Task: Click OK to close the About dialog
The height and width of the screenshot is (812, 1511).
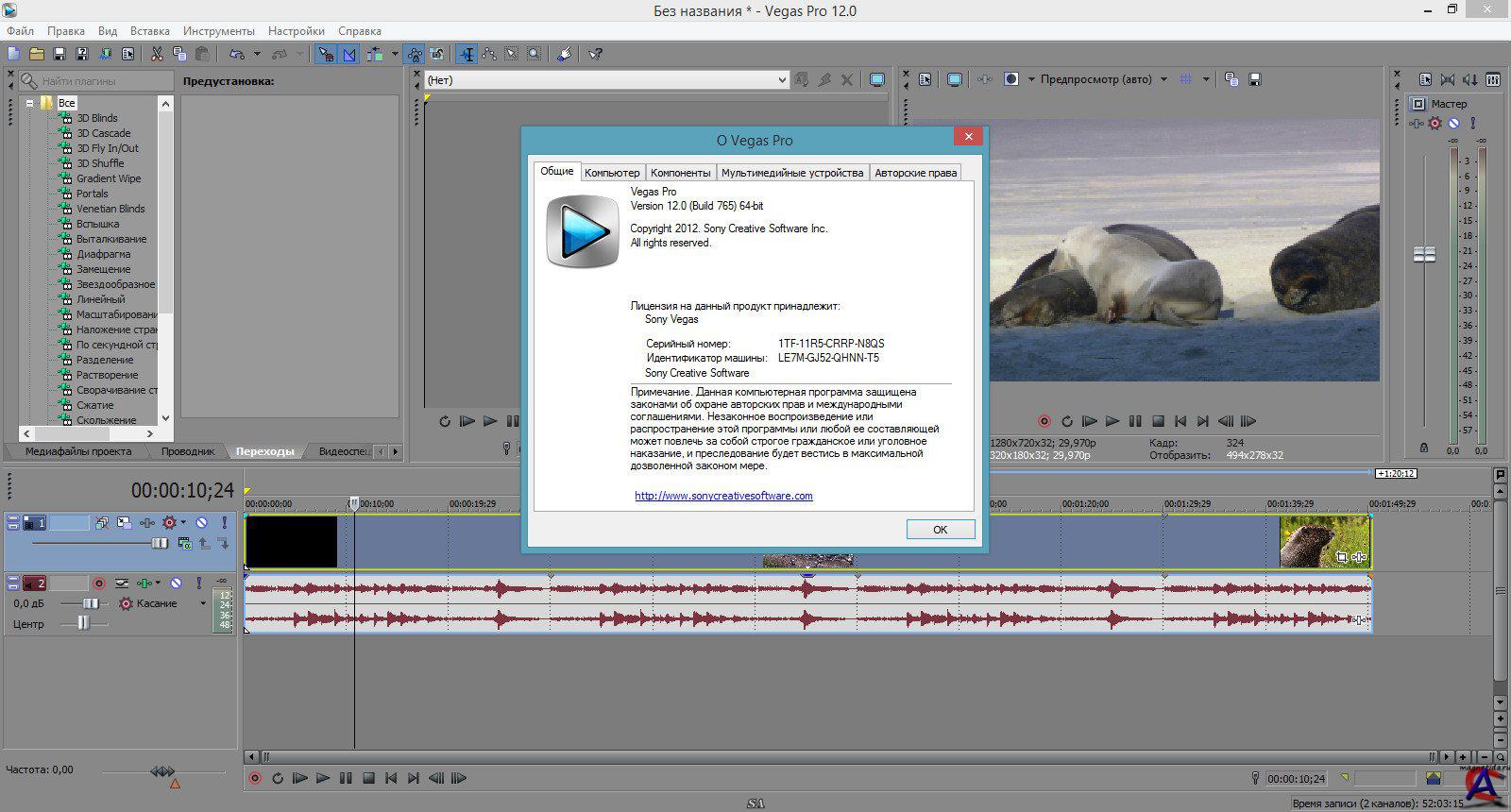Action: pos(940,530)
